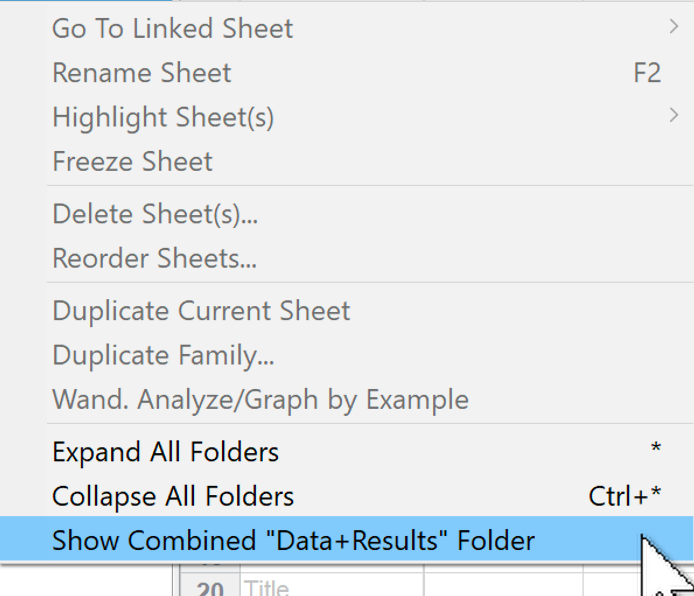Screen dimensions: 694x596
Task: Choose Rename Sheet from the menu
Action: [141, 73]
